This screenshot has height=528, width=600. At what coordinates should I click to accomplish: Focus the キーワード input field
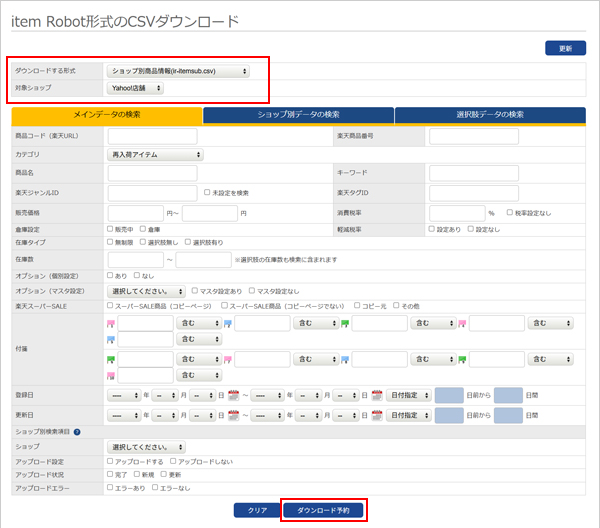click(x=474, y=173)
